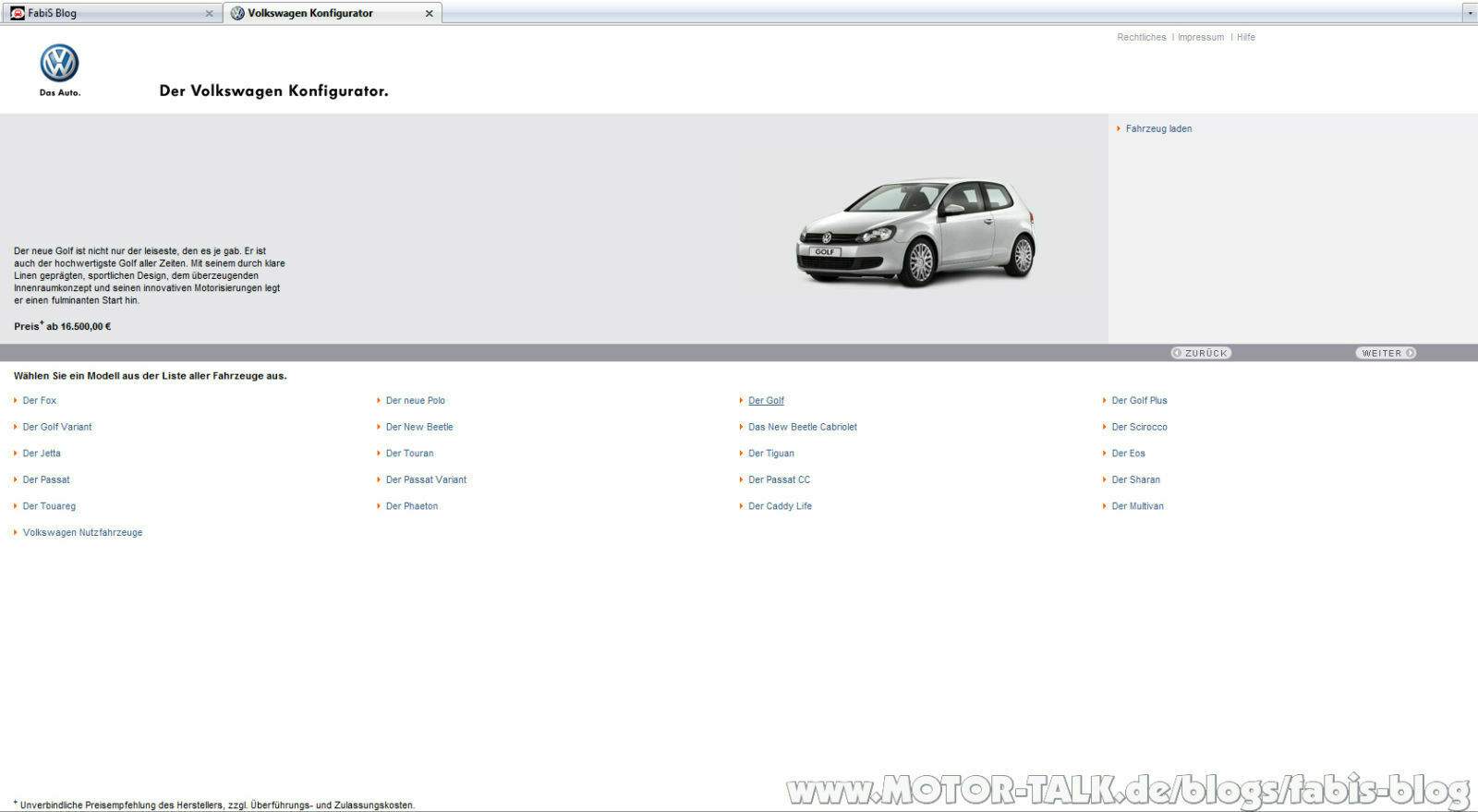
Task: Select Der Golf model link
Action: (x=766, y=401)
